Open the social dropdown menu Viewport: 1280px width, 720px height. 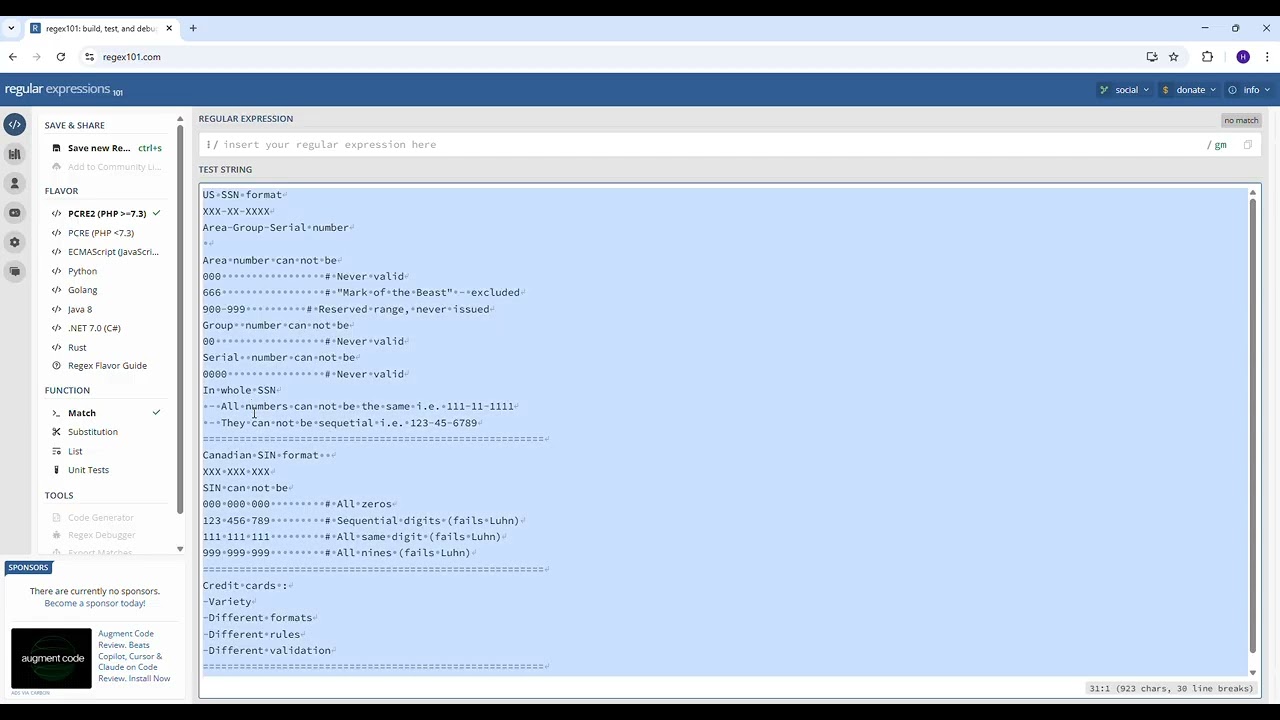pyautogui.click(x=1125, y=90)
